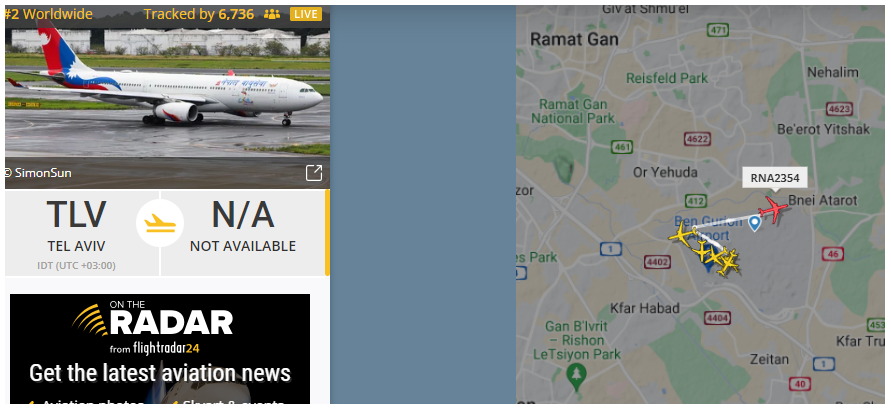
Task: Click the yellow panel scrollbar handle
Action: (x=327, y=233)
